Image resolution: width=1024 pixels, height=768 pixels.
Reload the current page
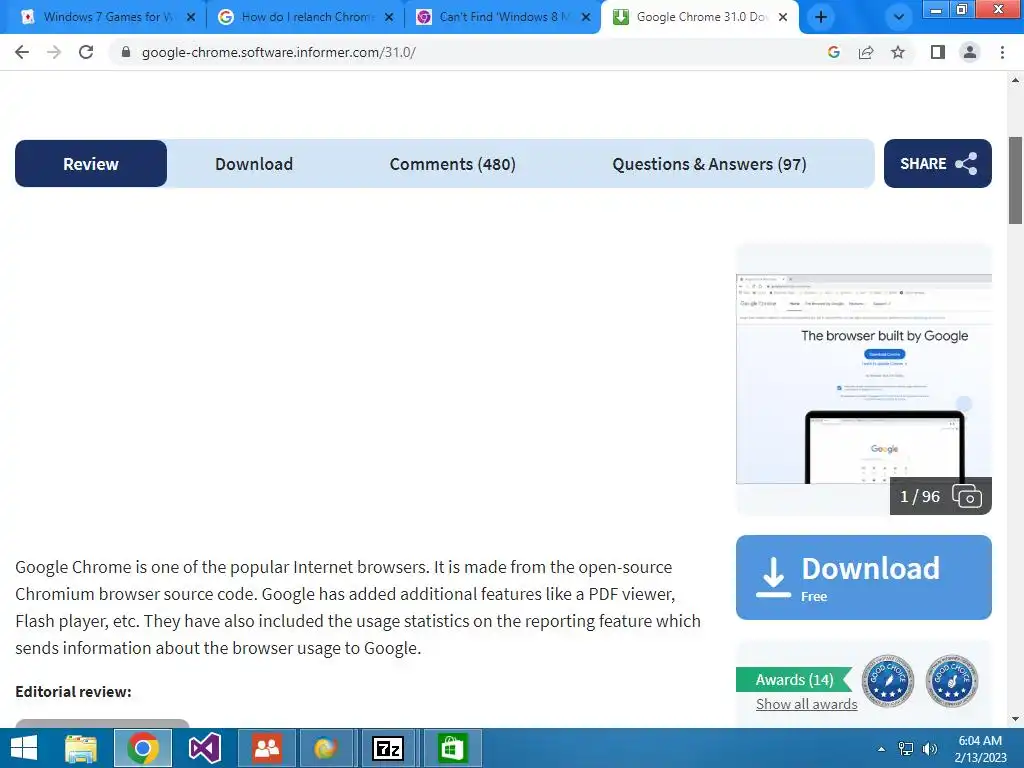pos(86,52)
